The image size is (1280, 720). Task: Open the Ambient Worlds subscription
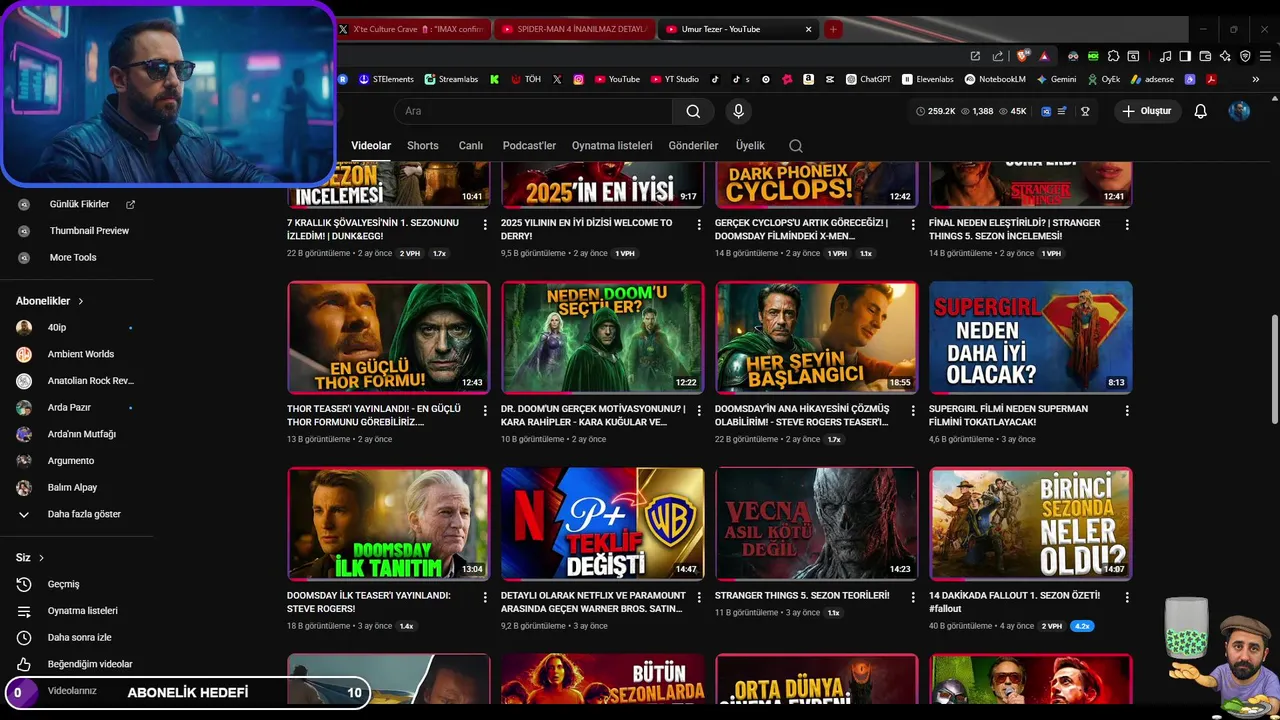pos(76,354)
